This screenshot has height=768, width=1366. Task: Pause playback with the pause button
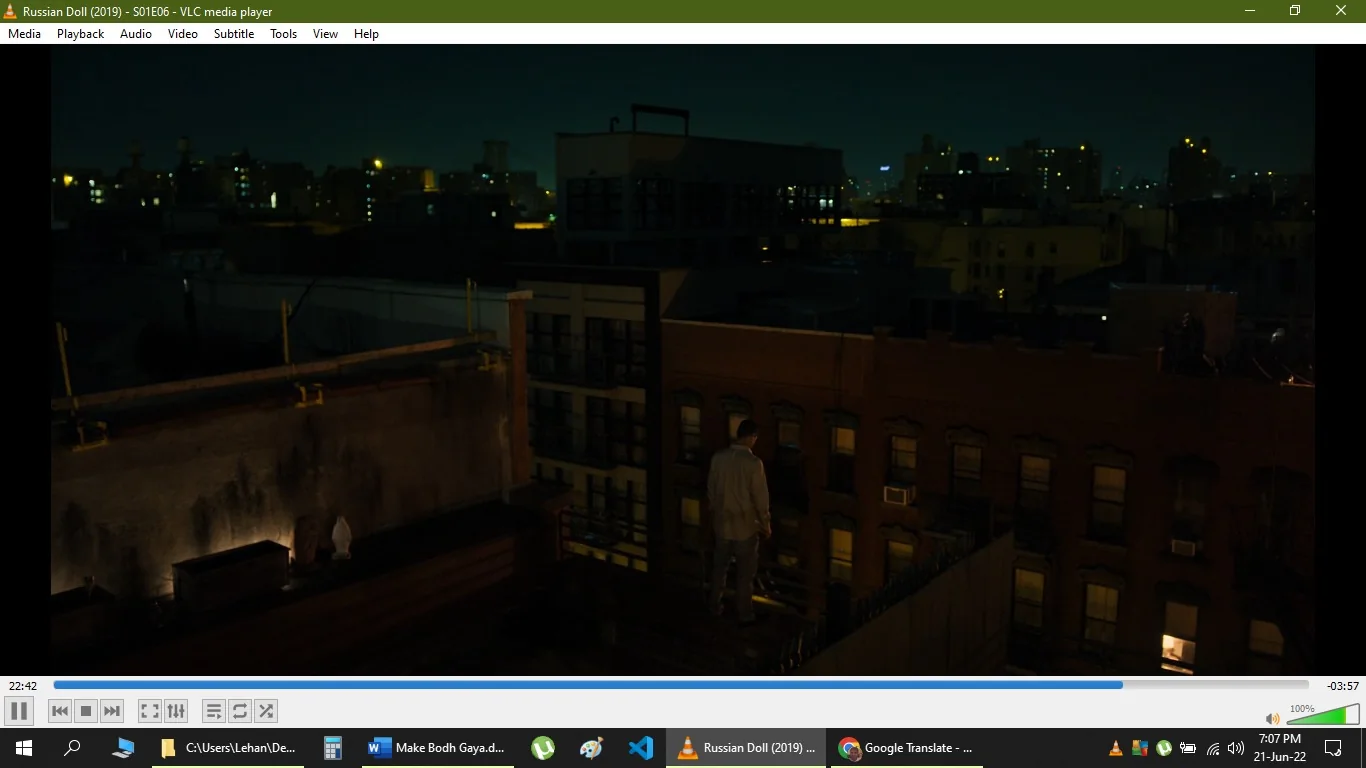(x=19, y=711)
